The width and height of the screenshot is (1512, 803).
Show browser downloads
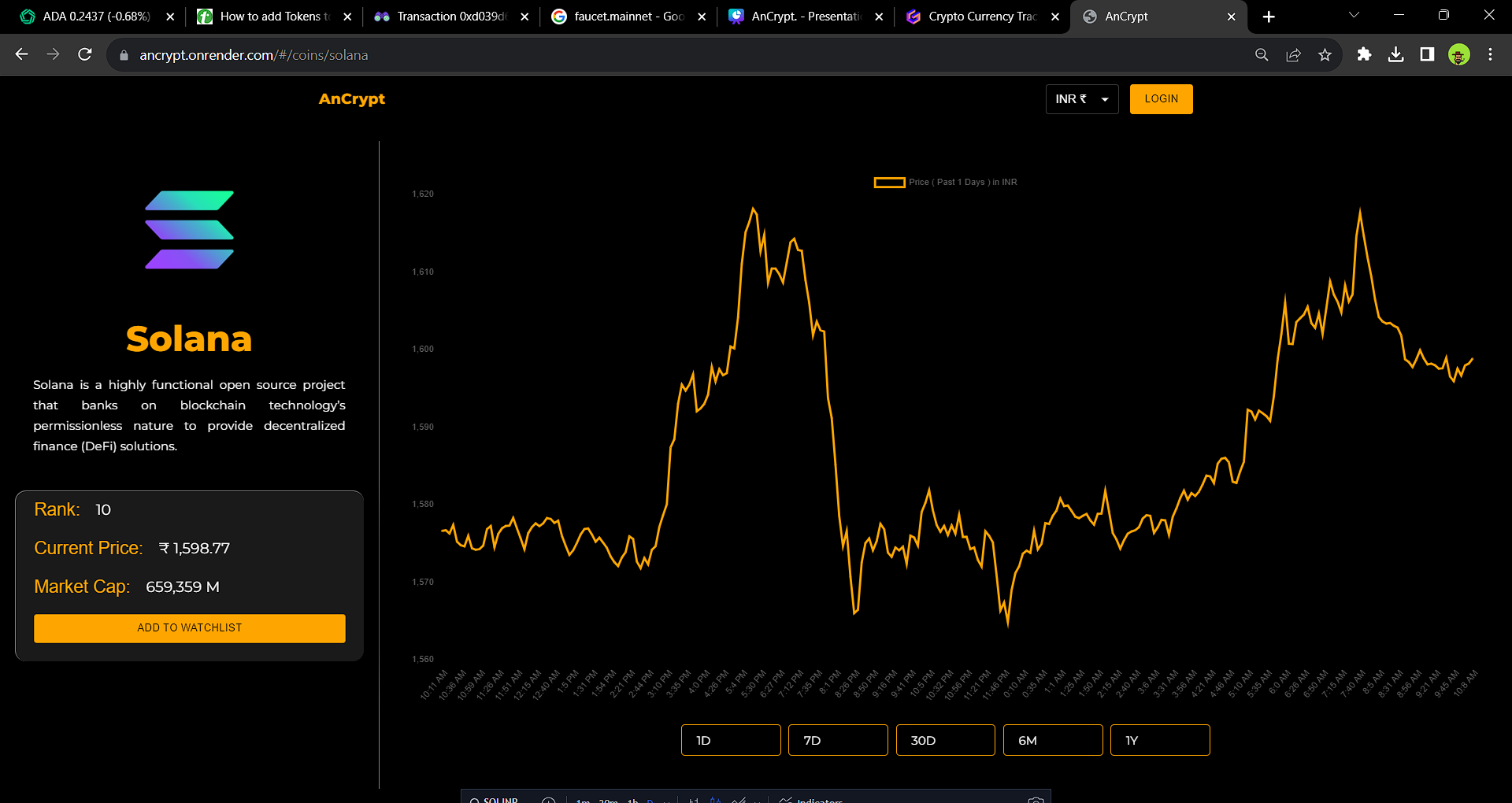[1395, 54]
